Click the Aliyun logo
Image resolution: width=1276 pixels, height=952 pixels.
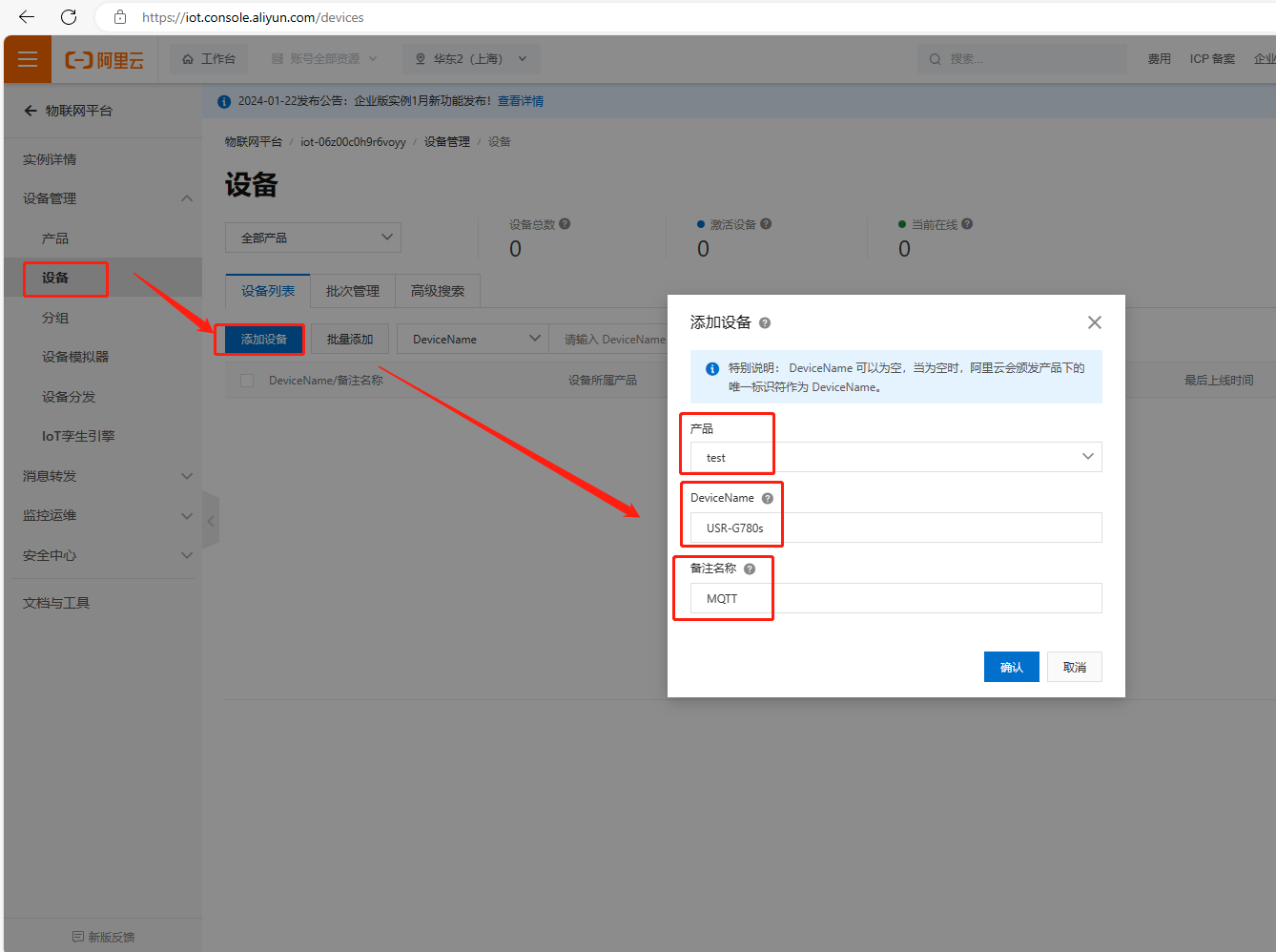coord(104,60)
